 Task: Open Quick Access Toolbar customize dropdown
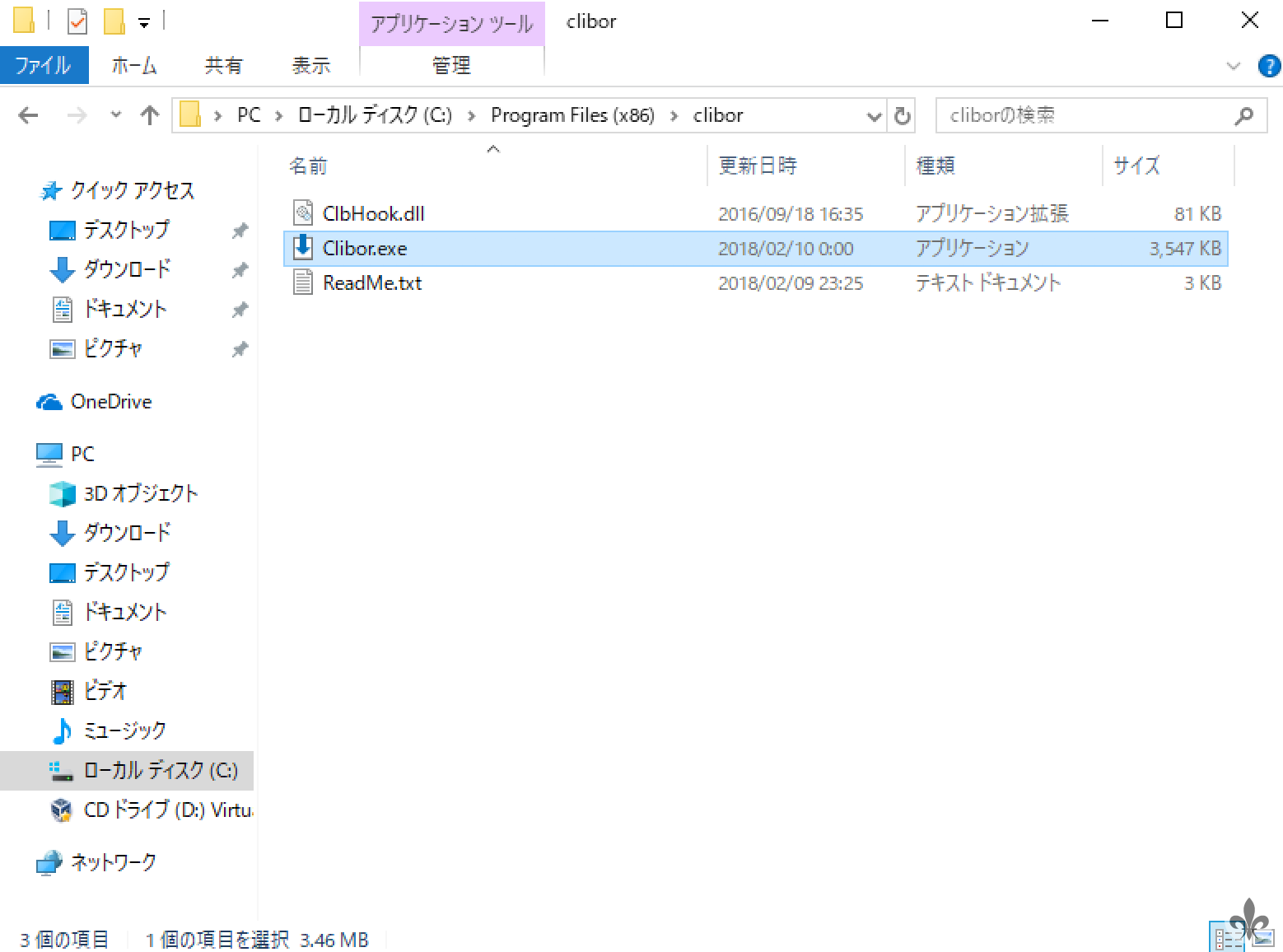[144, 23]
